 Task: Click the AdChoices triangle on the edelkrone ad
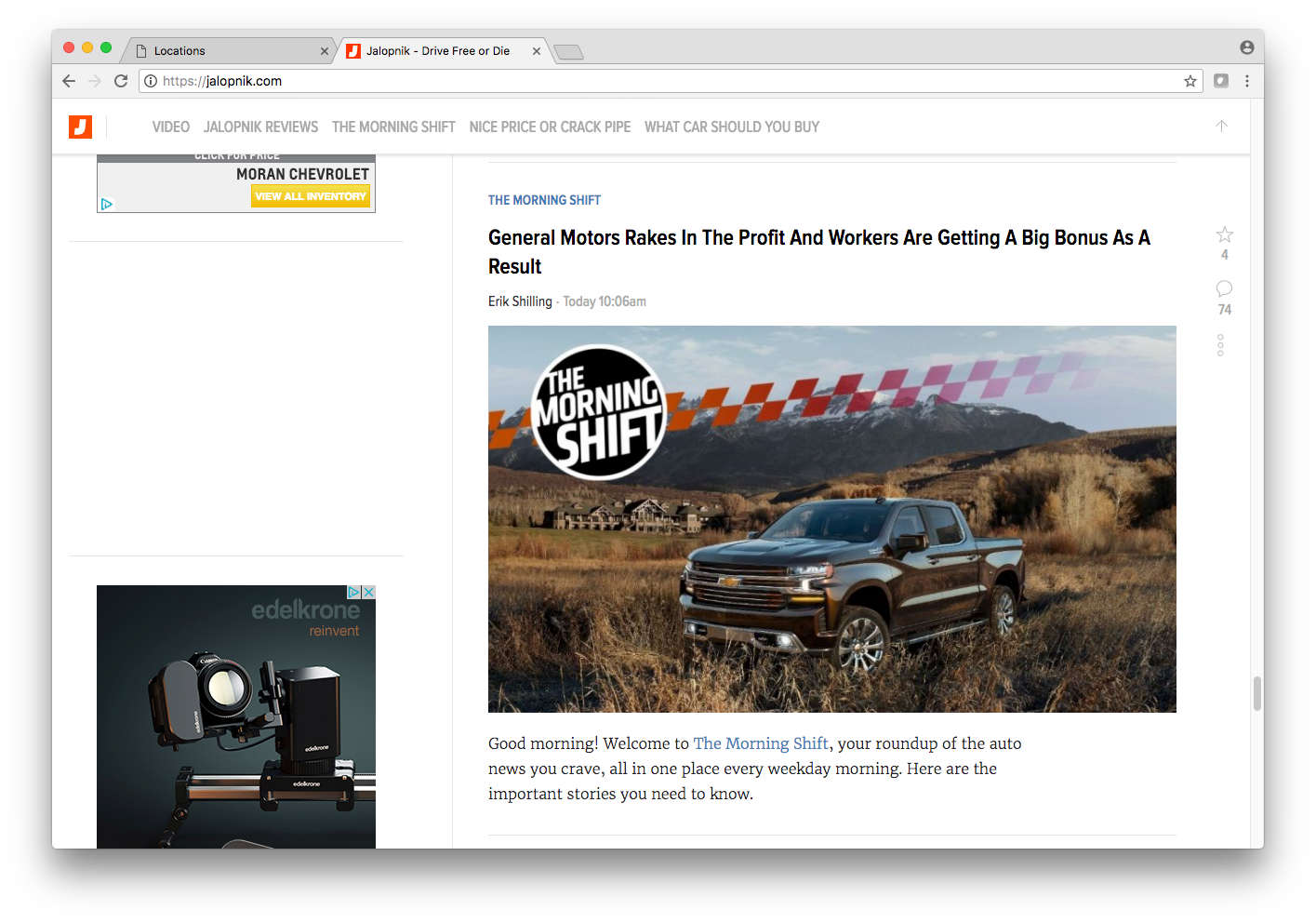[x=354, y=592]
